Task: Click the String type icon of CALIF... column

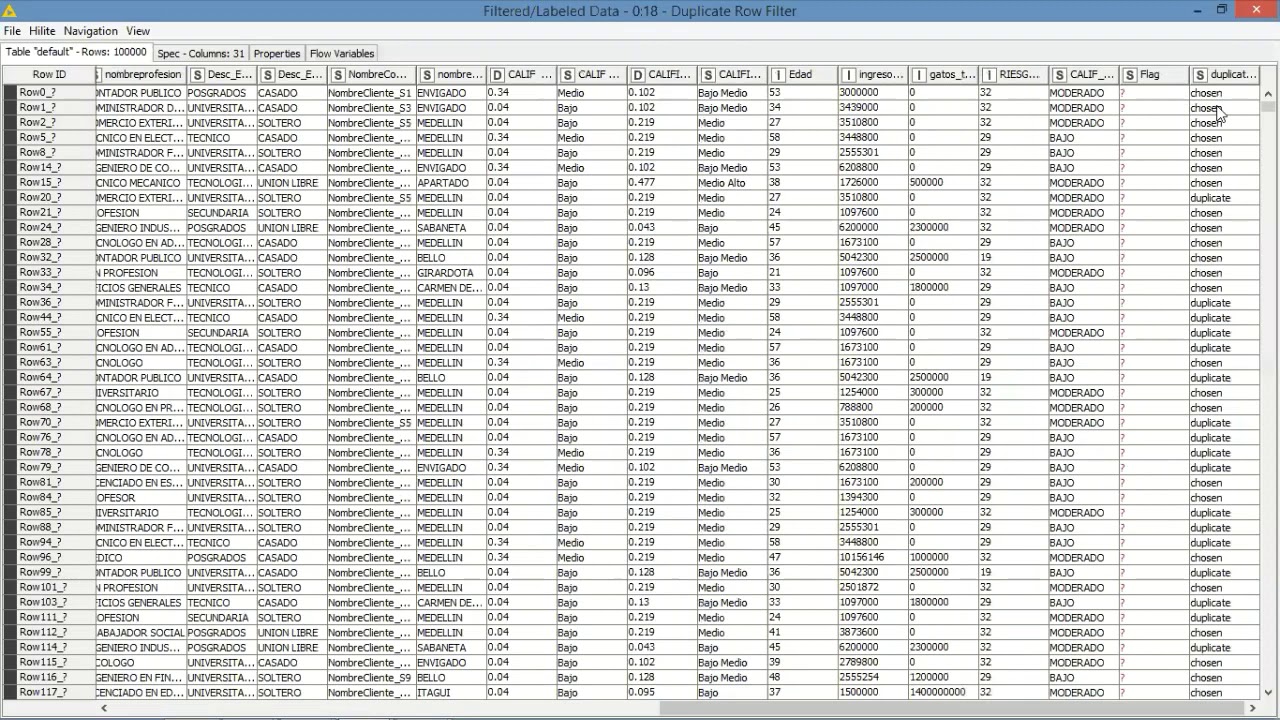Action: (568, 75)
